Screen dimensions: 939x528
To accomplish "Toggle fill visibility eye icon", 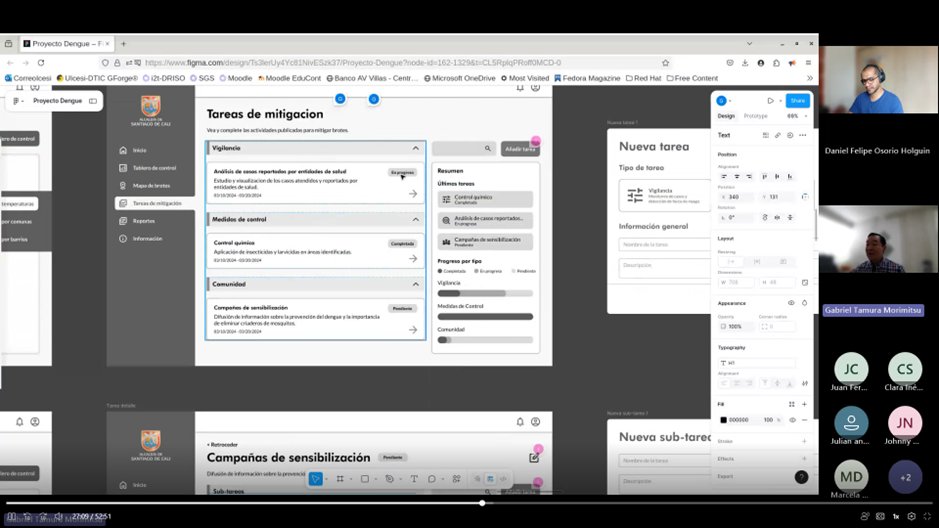I will point(792,420).
